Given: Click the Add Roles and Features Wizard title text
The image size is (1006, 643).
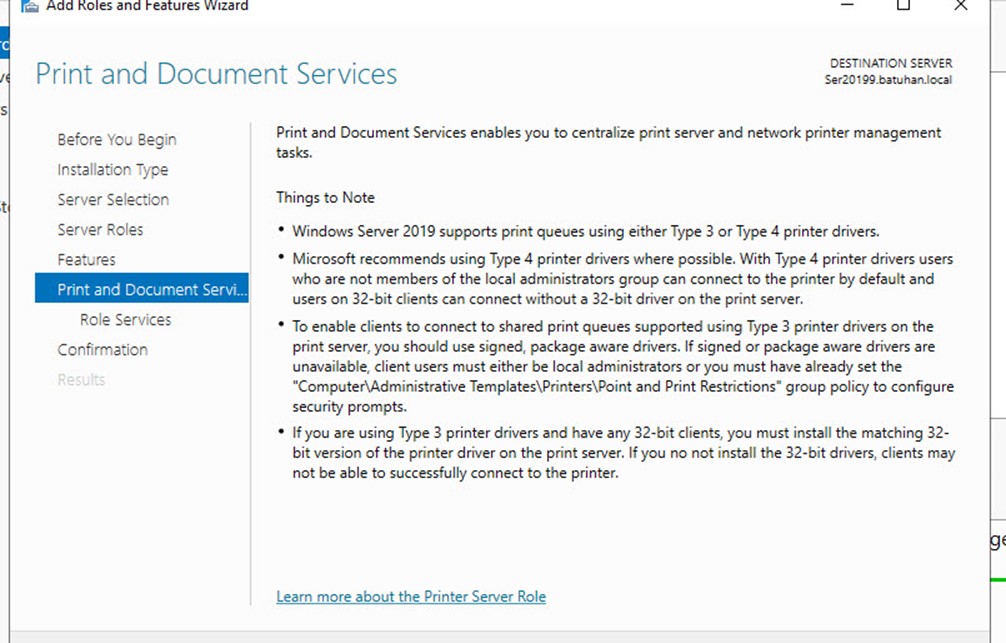Looking at the screenshot, I should coord(147,6).
